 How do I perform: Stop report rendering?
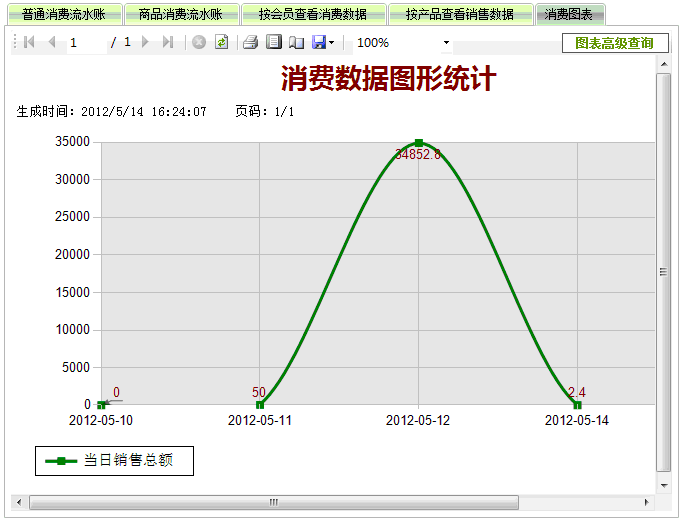[x=199, y=43]
